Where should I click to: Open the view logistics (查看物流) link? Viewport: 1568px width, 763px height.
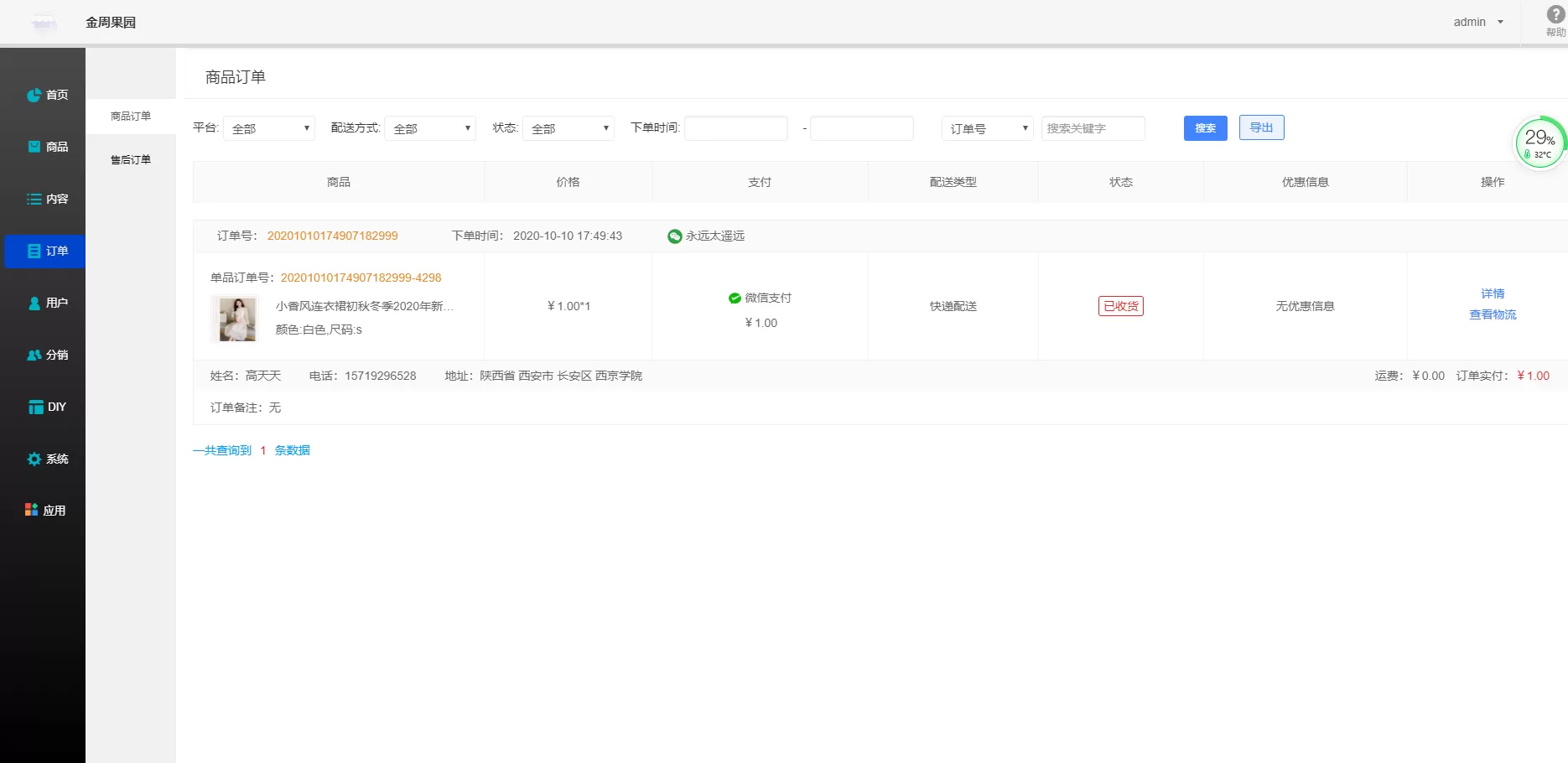(1493, 314)
